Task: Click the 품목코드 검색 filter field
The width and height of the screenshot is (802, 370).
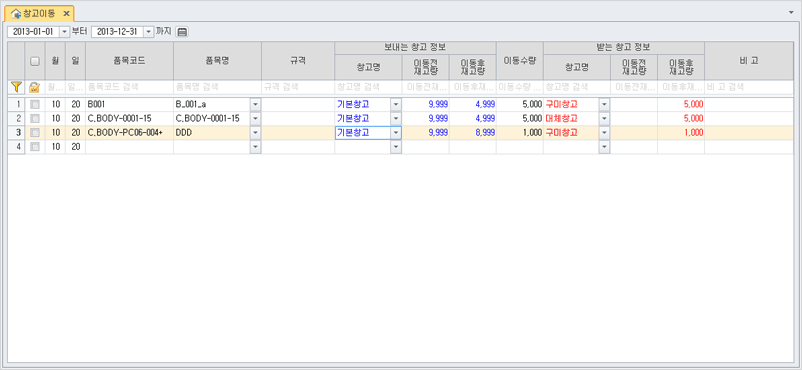Action: (129, 87)
